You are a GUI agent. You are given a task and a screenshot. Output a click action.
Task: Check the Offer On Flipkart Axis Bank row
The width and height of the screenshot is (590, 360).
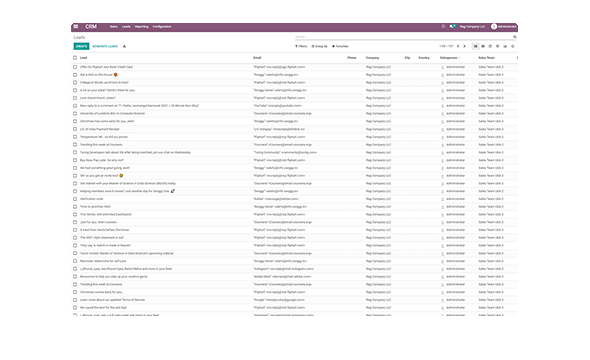75,67
